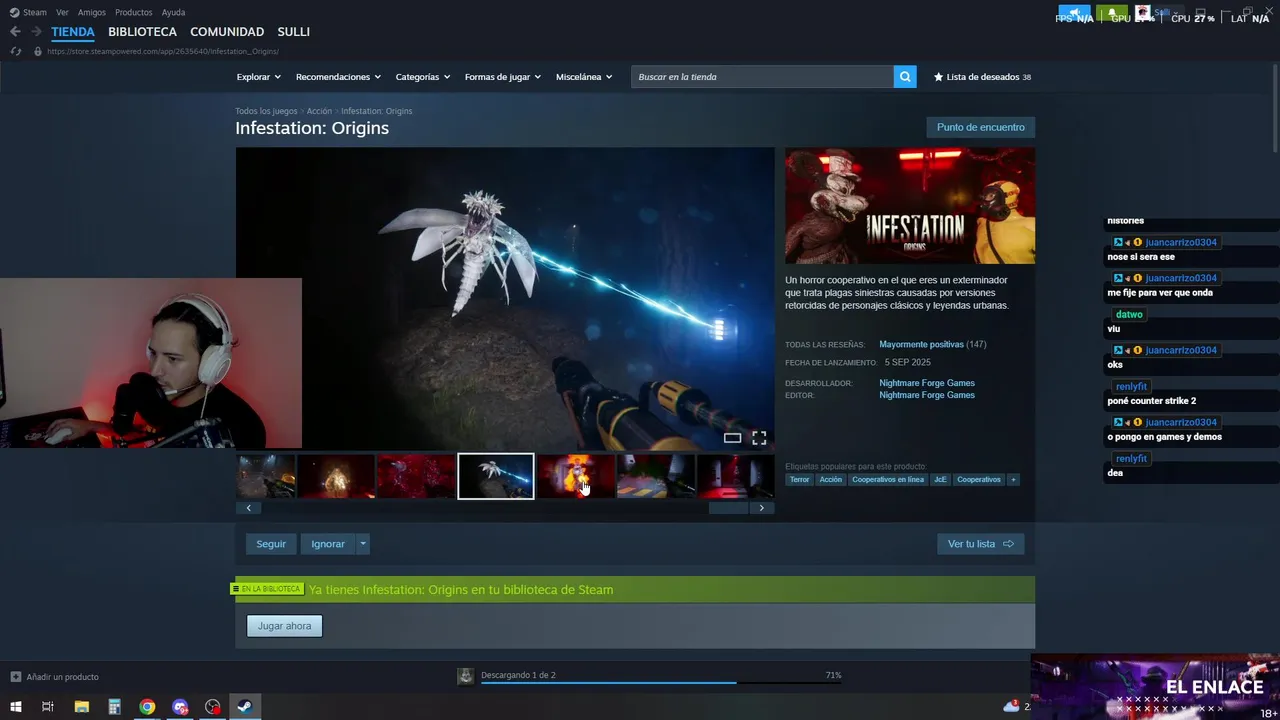Image resolution: width=1280 pixels, height=720 pixels.
Task: Expand the Explorar dropdown
Action: (x=259, y=77)
